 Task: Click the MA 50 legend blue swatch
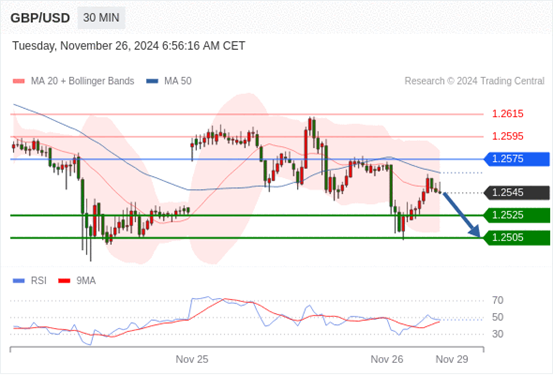152,81
